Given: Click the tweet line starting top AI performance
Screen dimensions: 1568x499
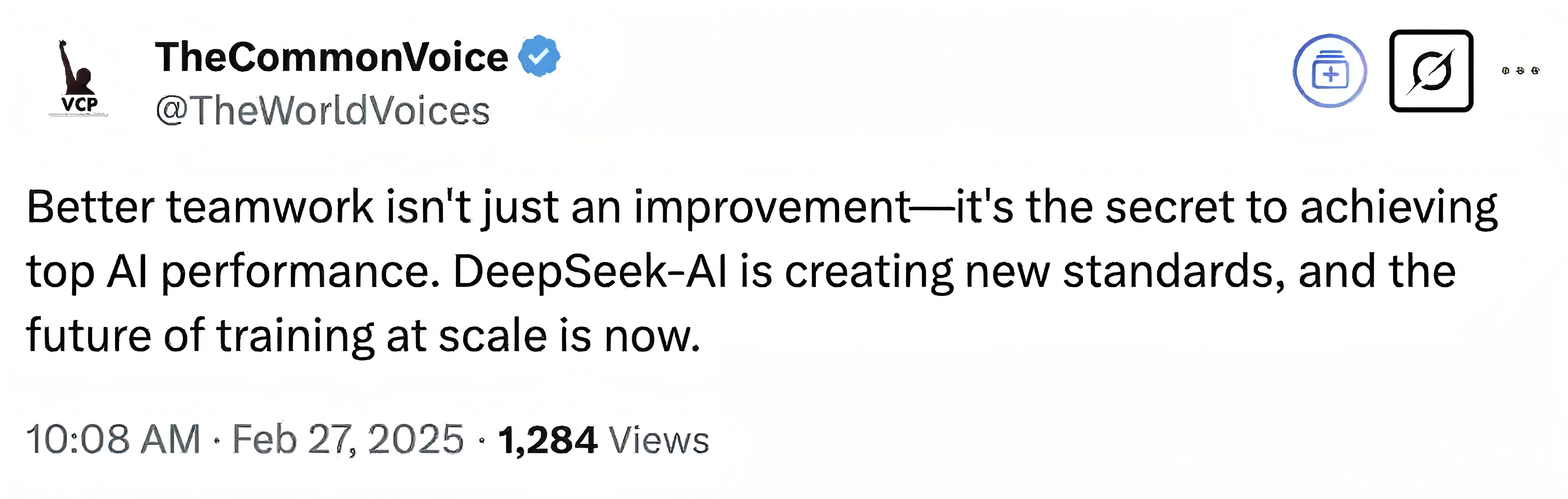Looking at the screenshot, I should tap(741, 272).
